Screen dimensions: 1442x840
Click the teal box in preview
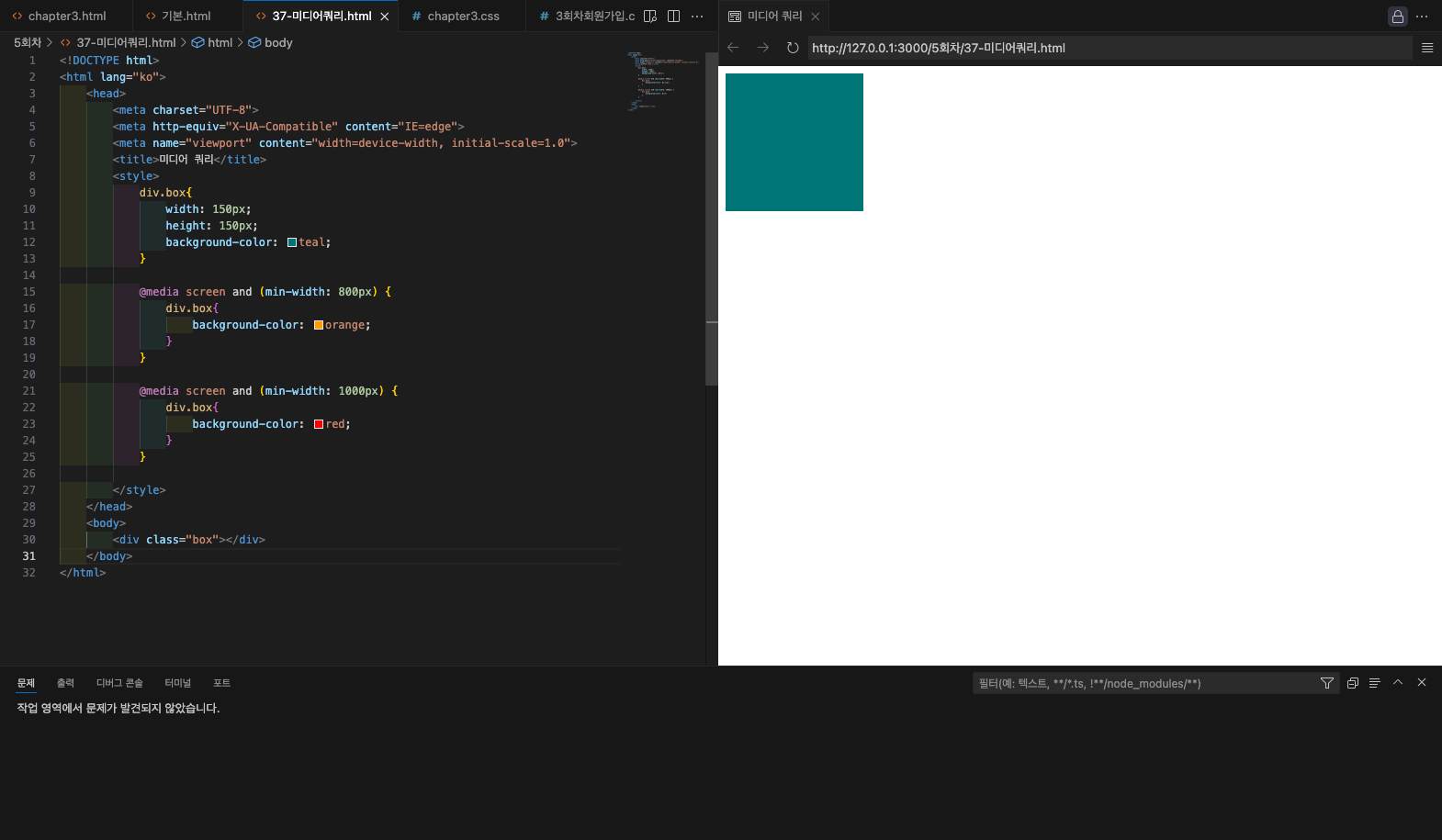pos(794,142)
